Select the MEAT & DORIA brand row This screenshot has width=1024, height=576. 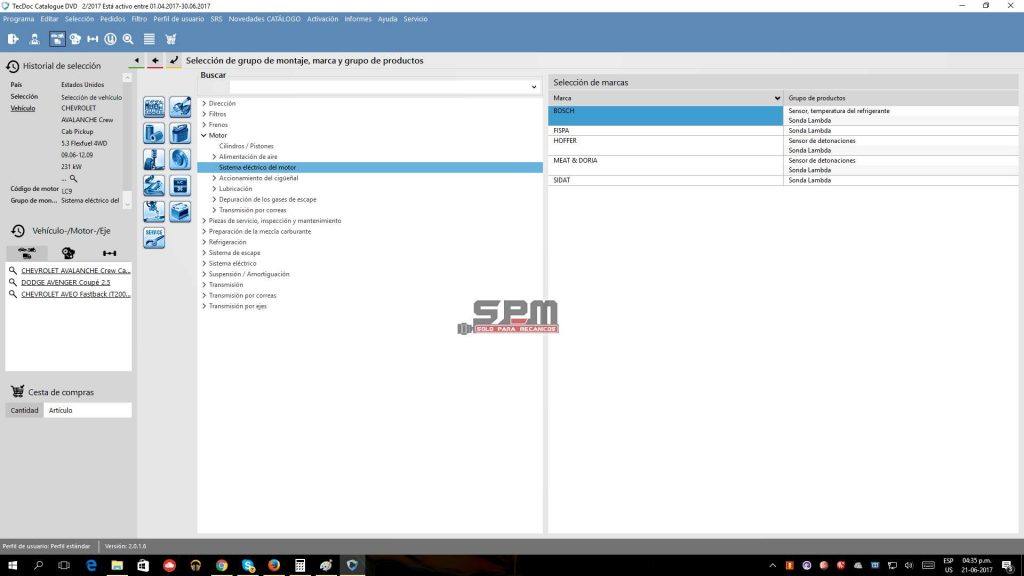665,165
